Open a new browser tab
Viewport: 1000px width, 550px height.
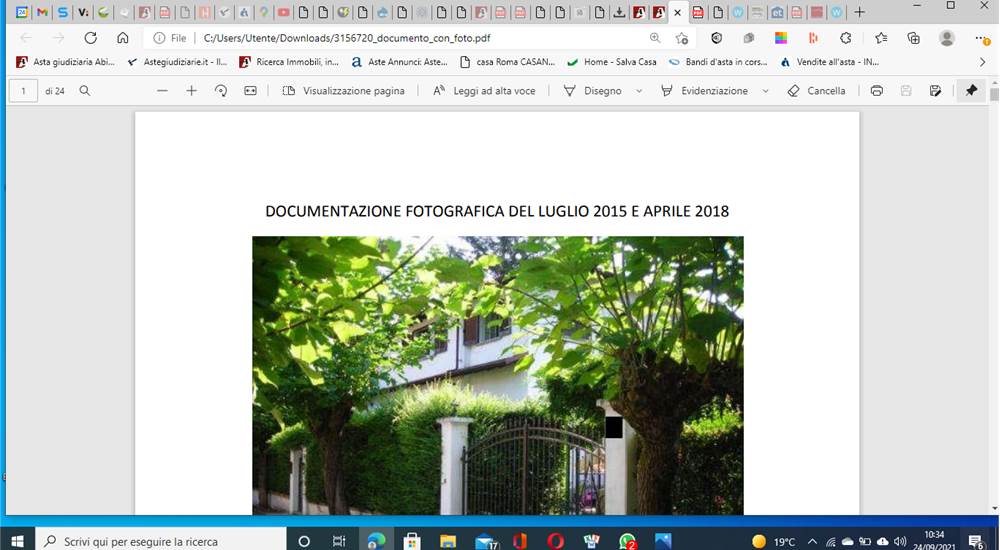click(859, 12)
